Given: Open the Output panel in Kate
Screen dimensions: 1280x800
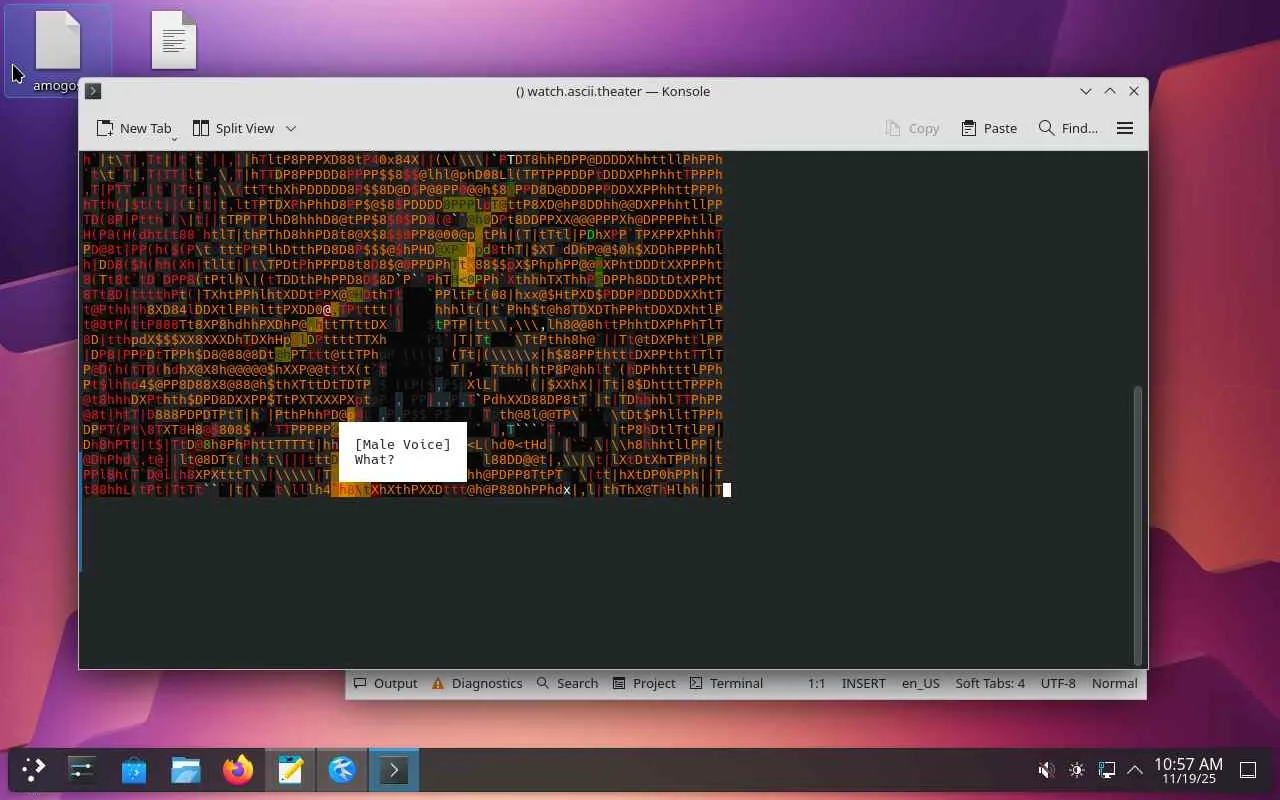Looking at the screenshot, I should [385, 683].
